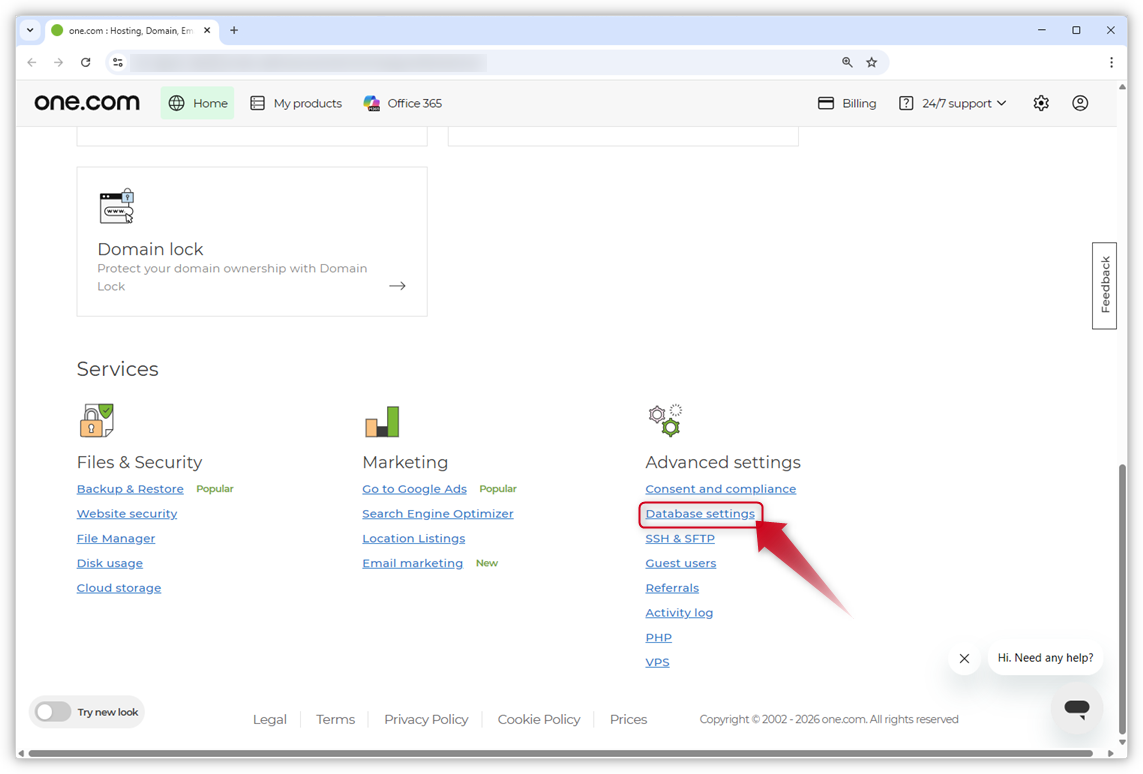This screenshot has width=1143, height=774.
Task: Enable the Try new look toggle
Action: (x=53, y=712)
